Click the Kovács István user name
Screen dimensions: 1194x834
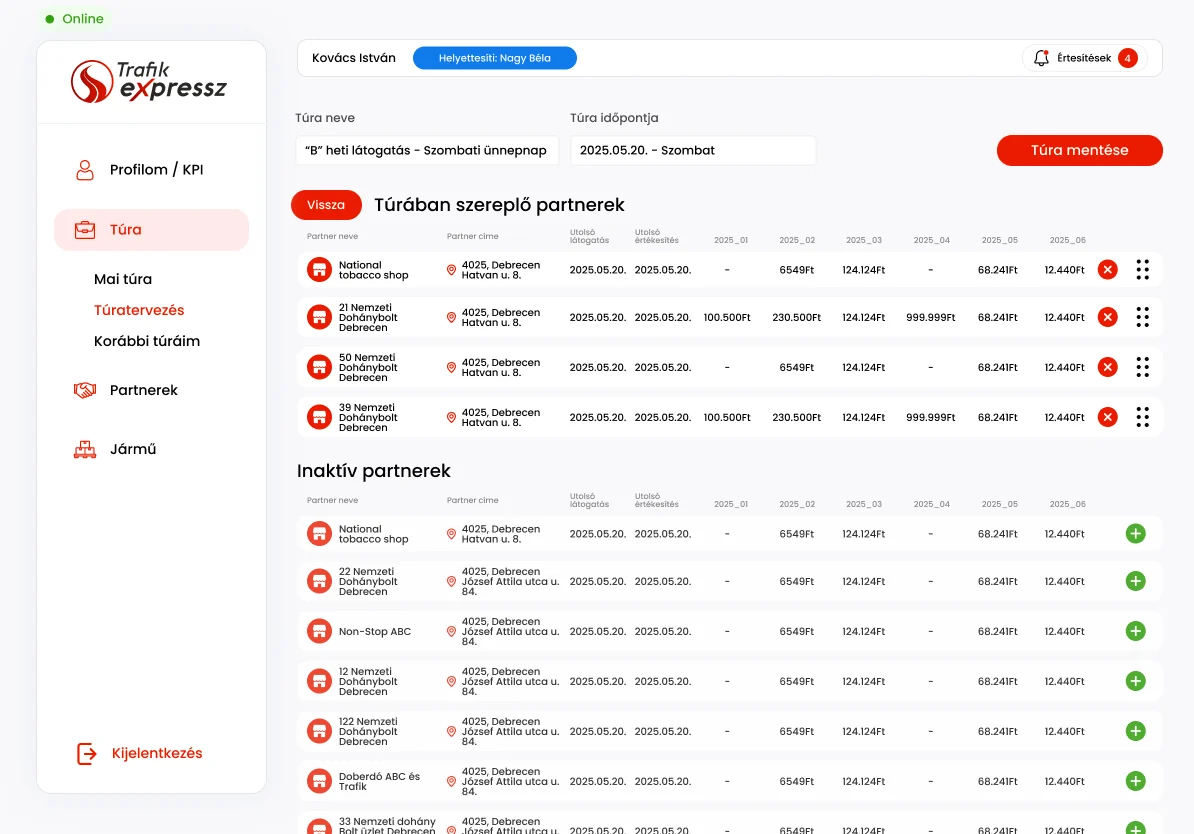point(354,58)
